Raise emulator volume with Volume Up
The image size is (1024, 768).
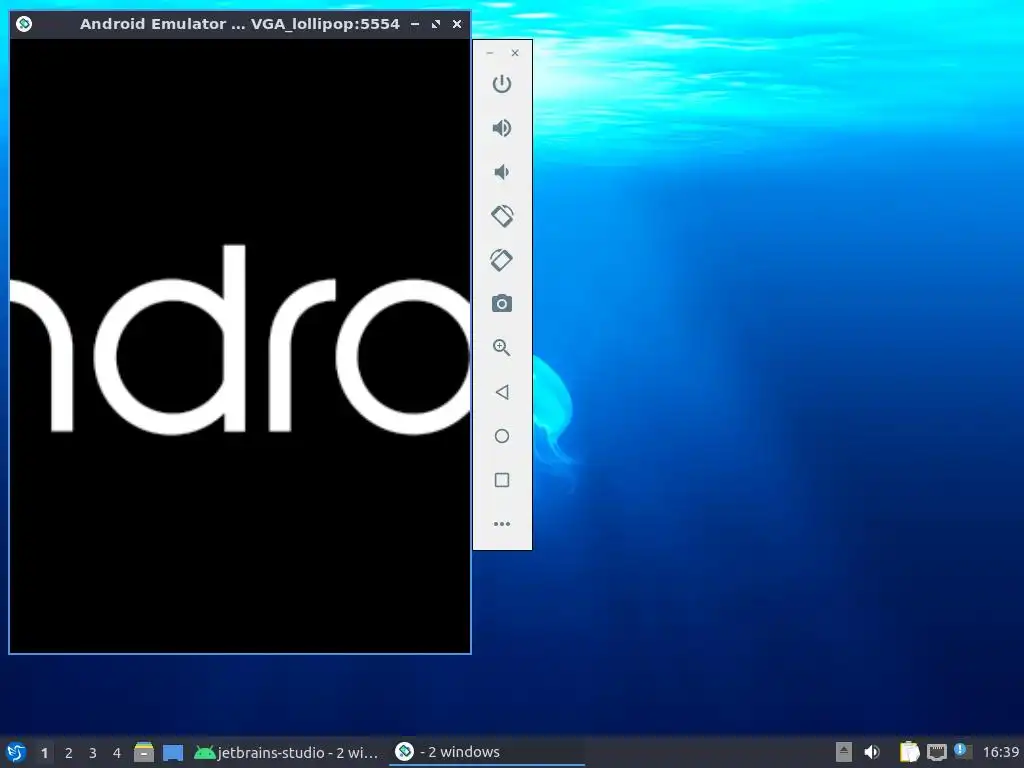pyautogui.click(x=502, y=128)
